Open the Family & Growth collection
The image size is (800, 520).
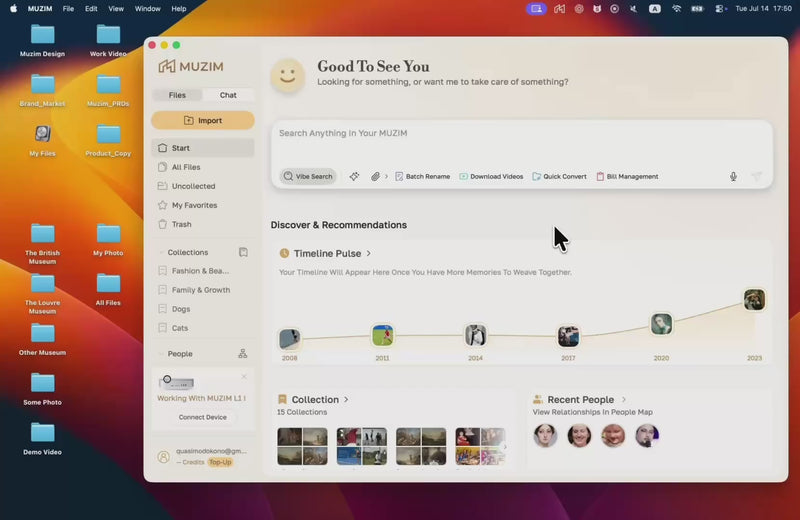(203, 290)
